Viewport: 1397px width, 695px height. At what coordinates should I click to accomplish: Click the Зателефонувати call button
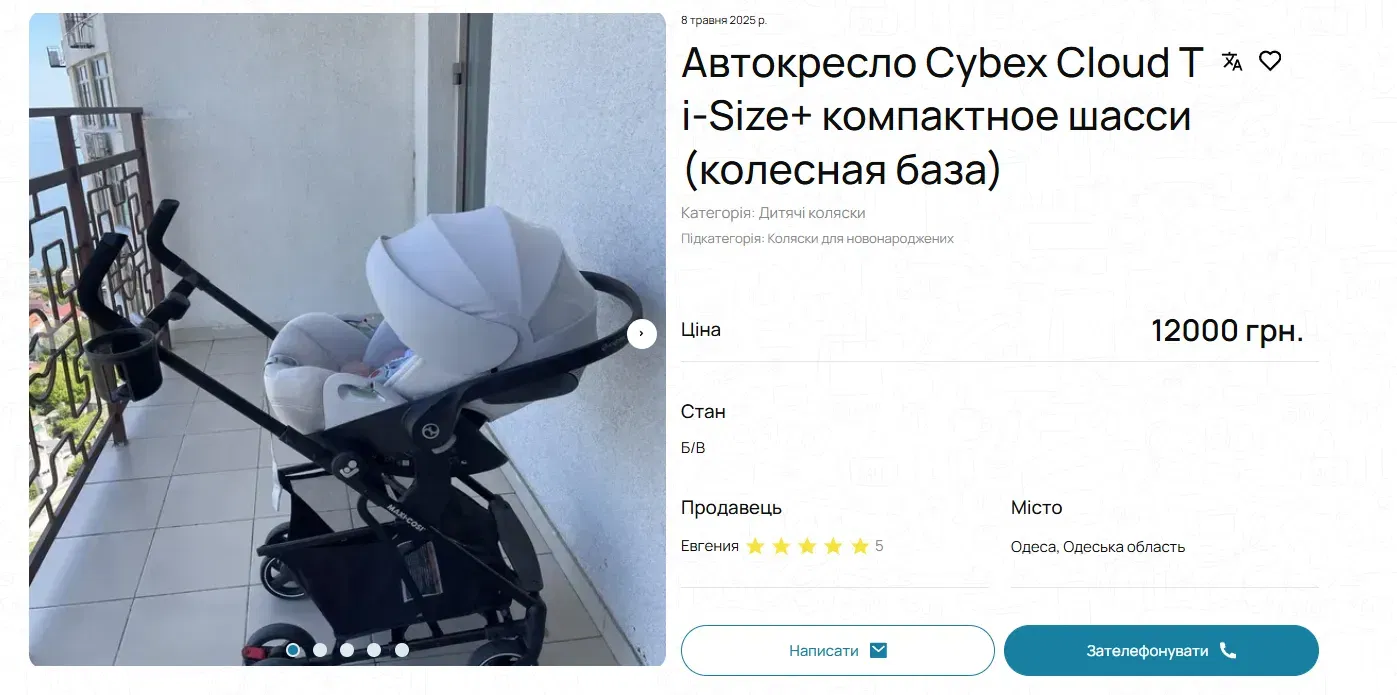(x=1161, y=650)
